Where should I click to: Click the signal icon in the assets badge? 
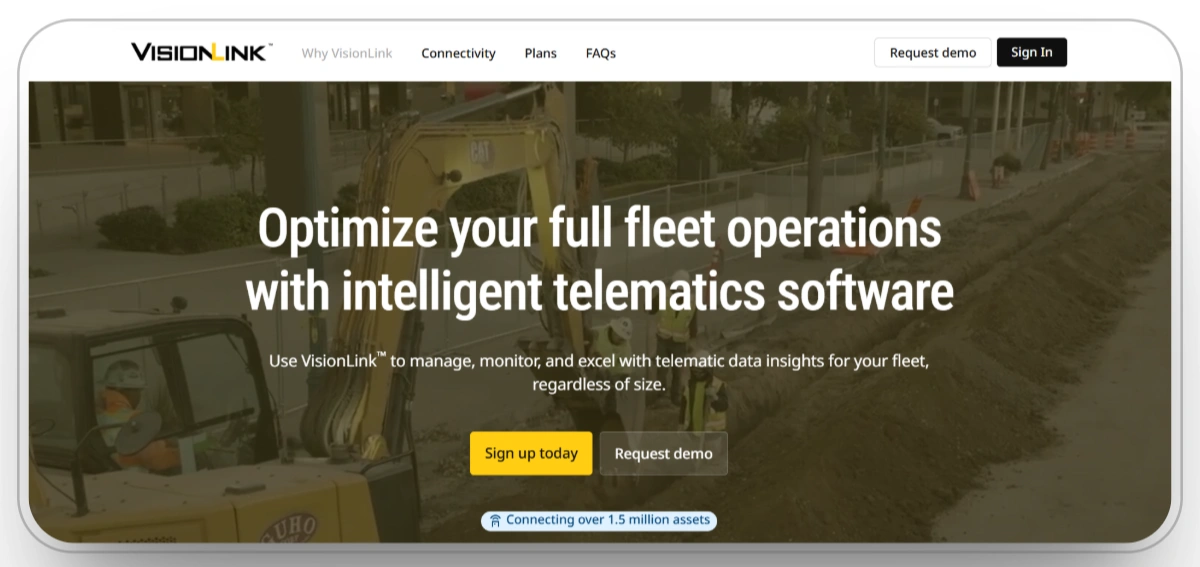(495, 521)
